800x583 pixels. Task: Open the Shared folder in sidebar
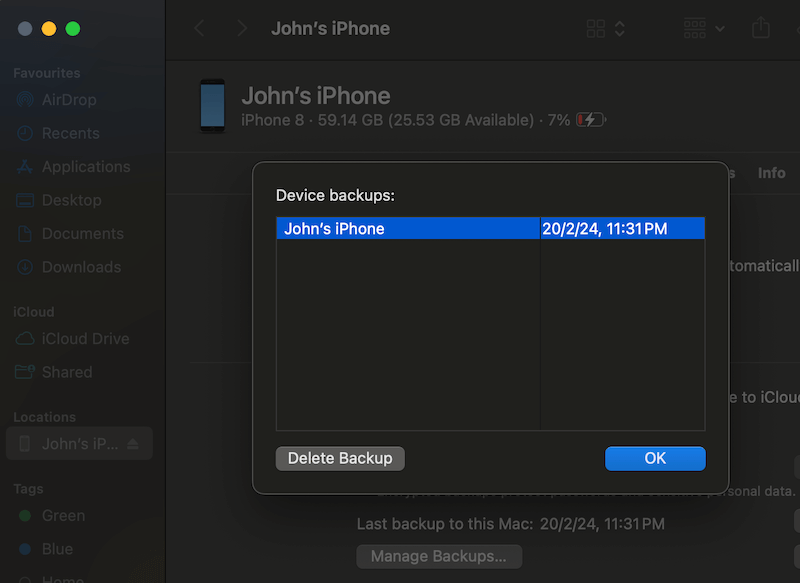click(67, 372)
